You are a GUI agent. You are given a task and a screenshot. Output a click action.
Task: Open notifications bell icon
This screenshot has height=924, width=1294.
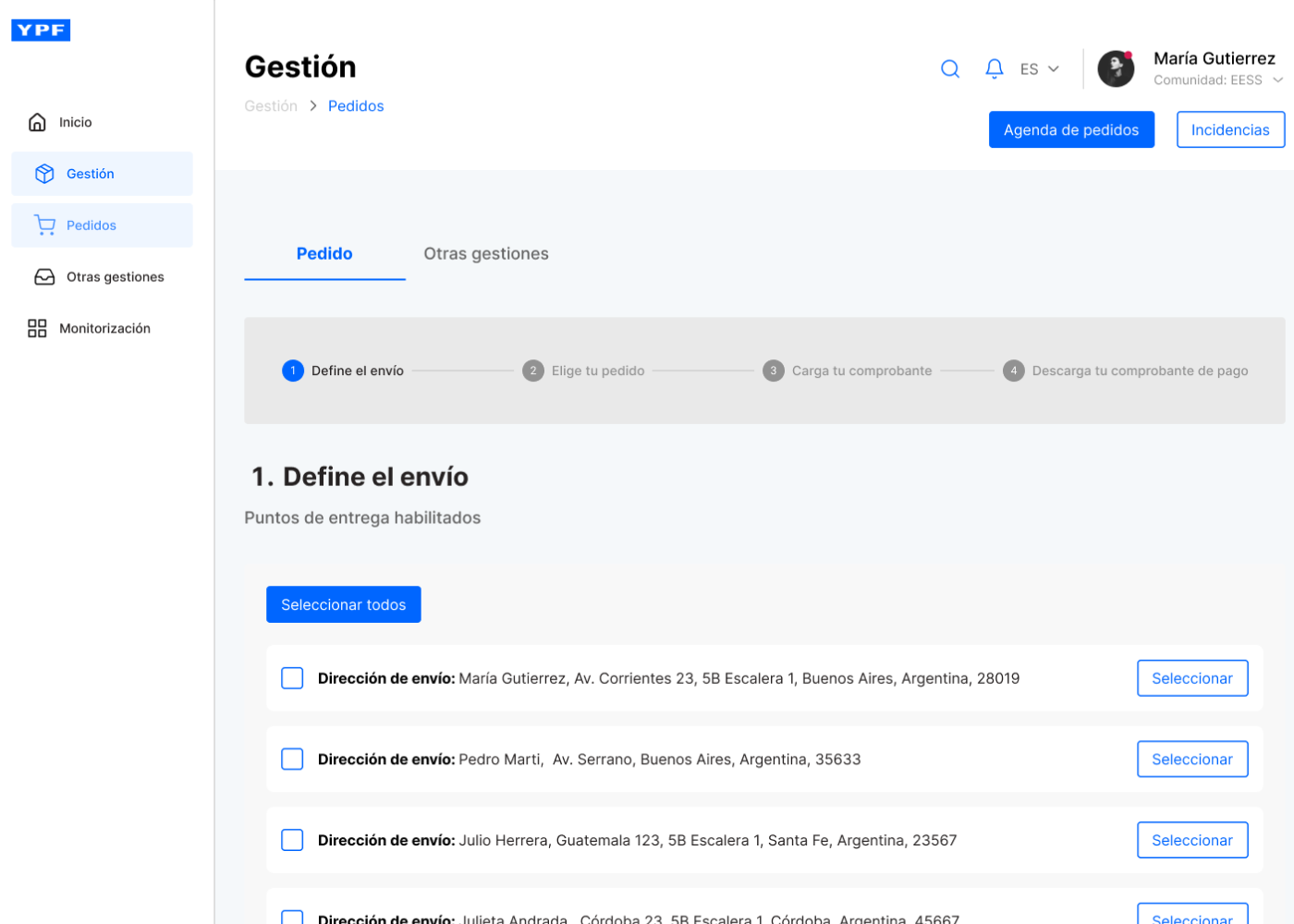pyautogui.click(x=995, y=69)
